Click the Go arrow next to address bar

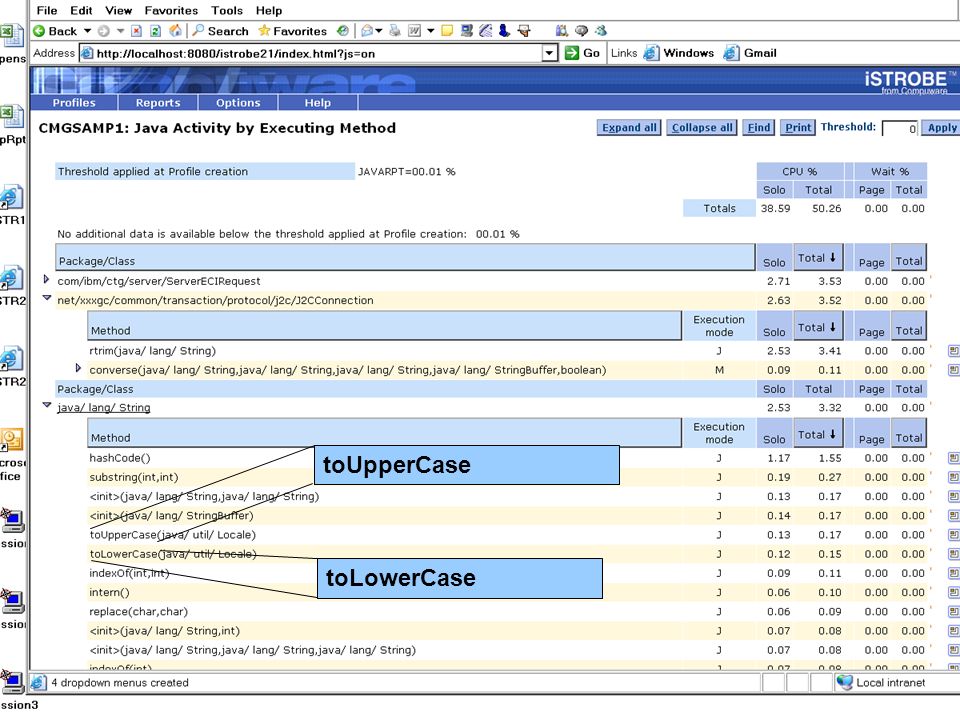coord(582,53)
